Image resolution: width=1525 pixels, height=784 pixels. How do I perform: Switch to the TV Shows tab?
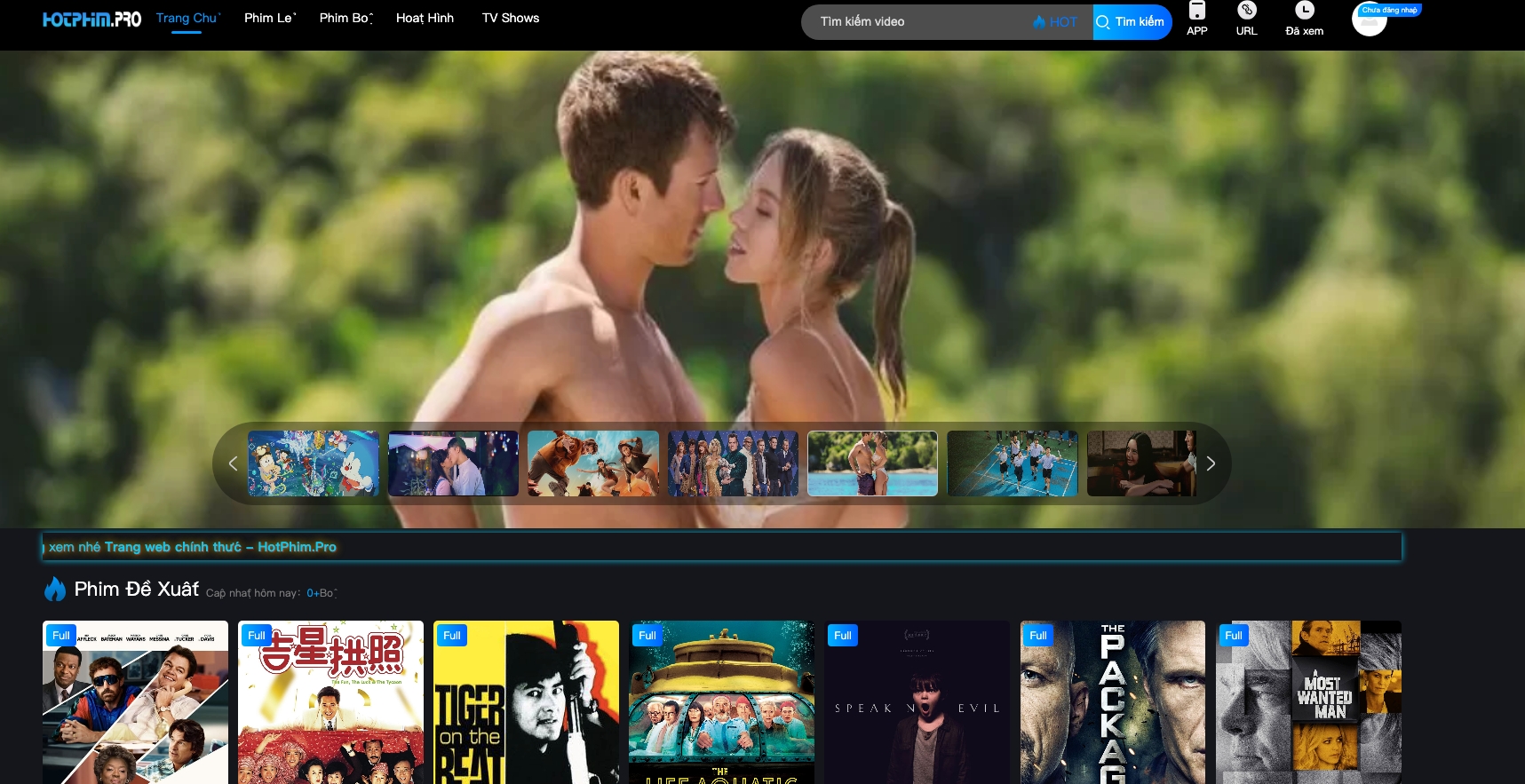tap(510, 19)
